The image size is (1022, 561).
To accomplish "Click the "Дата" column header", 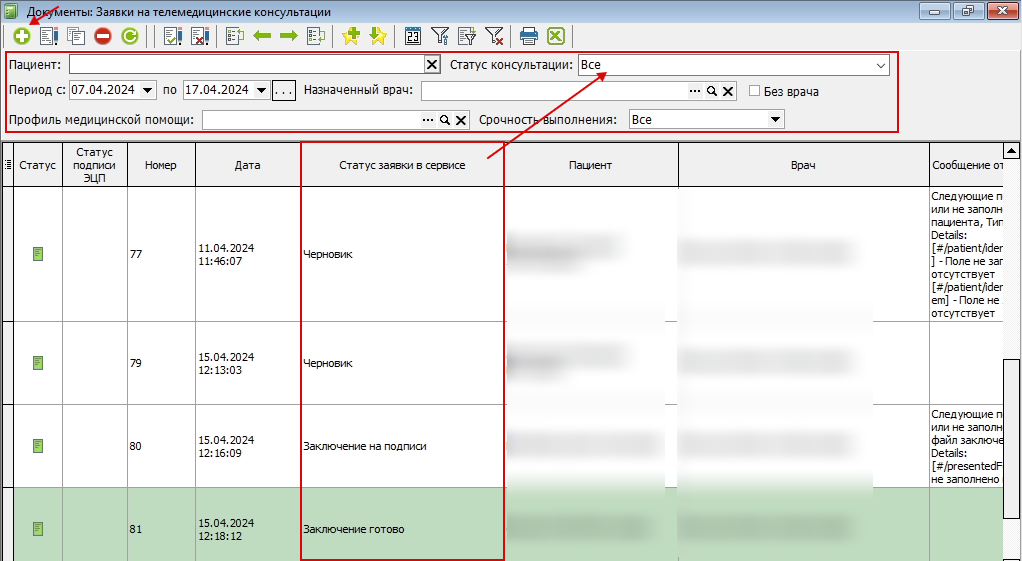I will [247, 165].
